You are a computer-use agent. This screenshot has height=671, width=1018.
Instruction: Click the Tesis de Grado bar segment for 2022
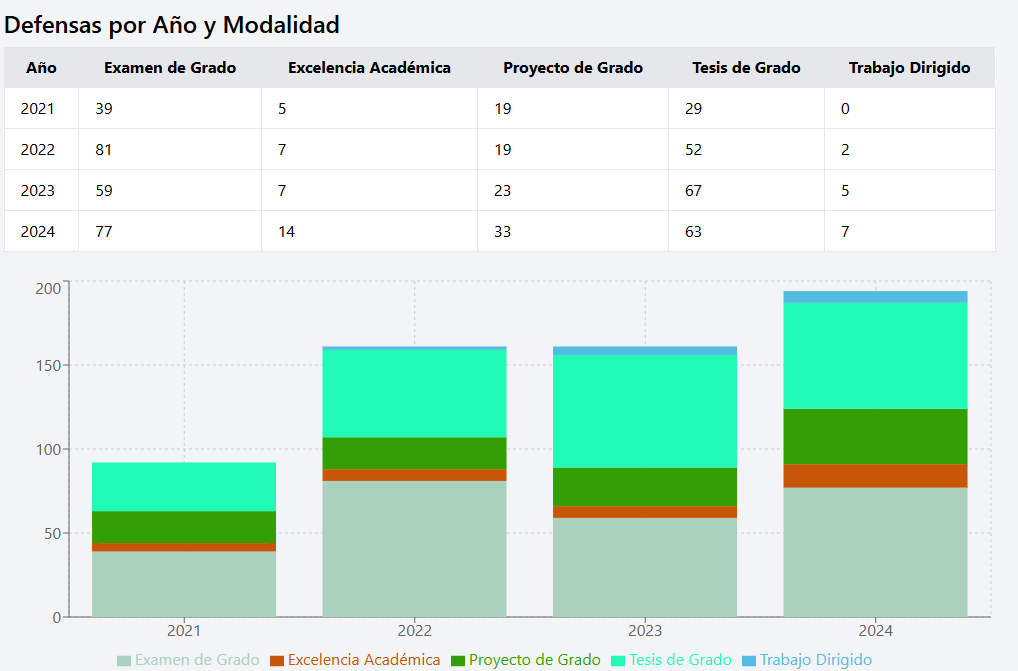point(414,393)
